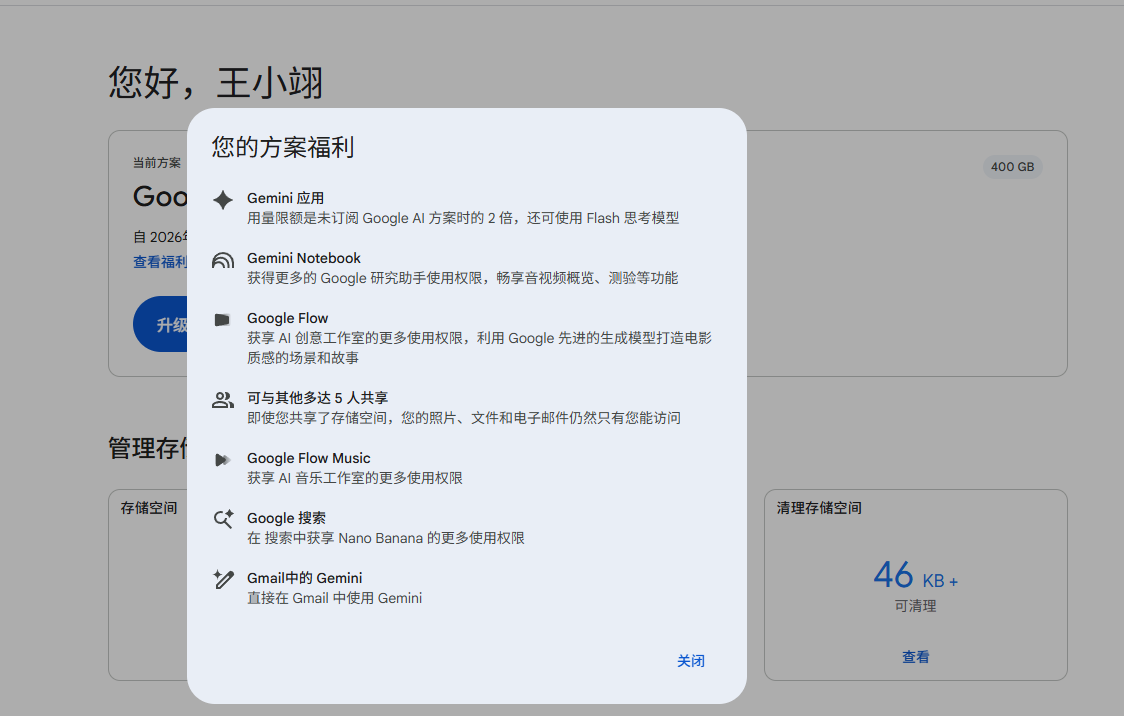
Task: Click the 即使您共享了存储空间 description line
Action: pos(464,418)
